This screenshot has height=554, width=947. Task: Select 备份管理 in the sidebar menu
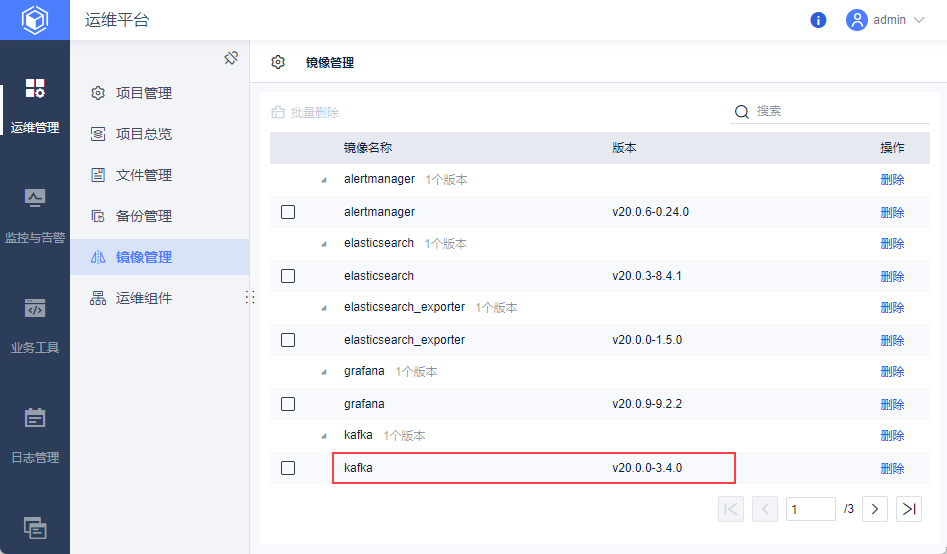click(x=144, y=216)
